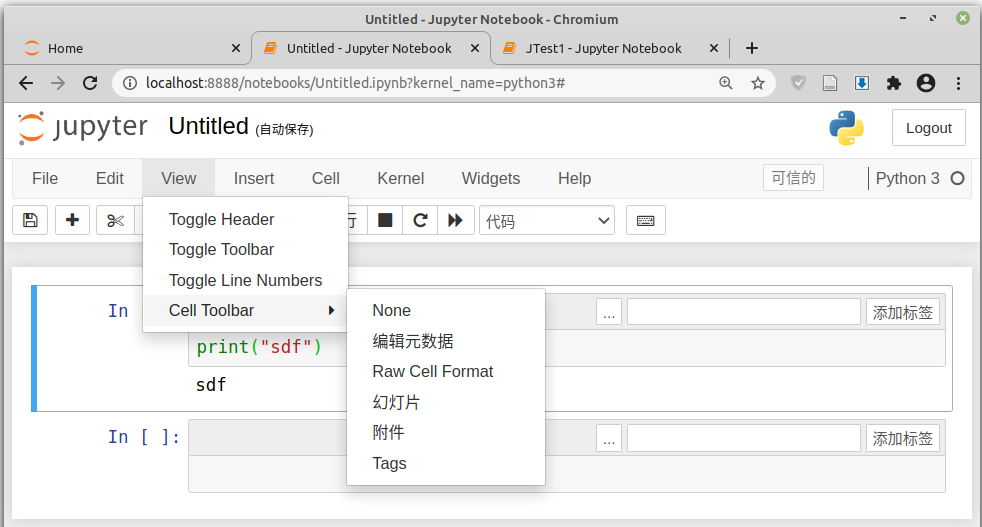Click the blue download extension icon
982x527 pixels.
click(x=862, y=83)
